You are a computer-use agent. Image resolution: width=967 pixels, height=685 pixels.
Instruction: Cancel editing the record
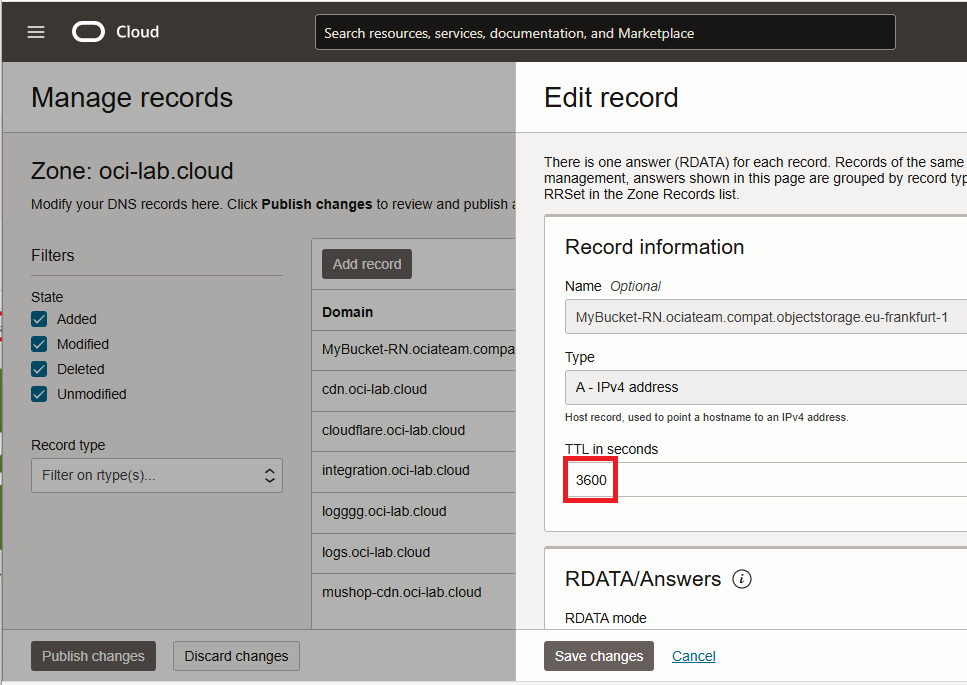pos(693,656)
